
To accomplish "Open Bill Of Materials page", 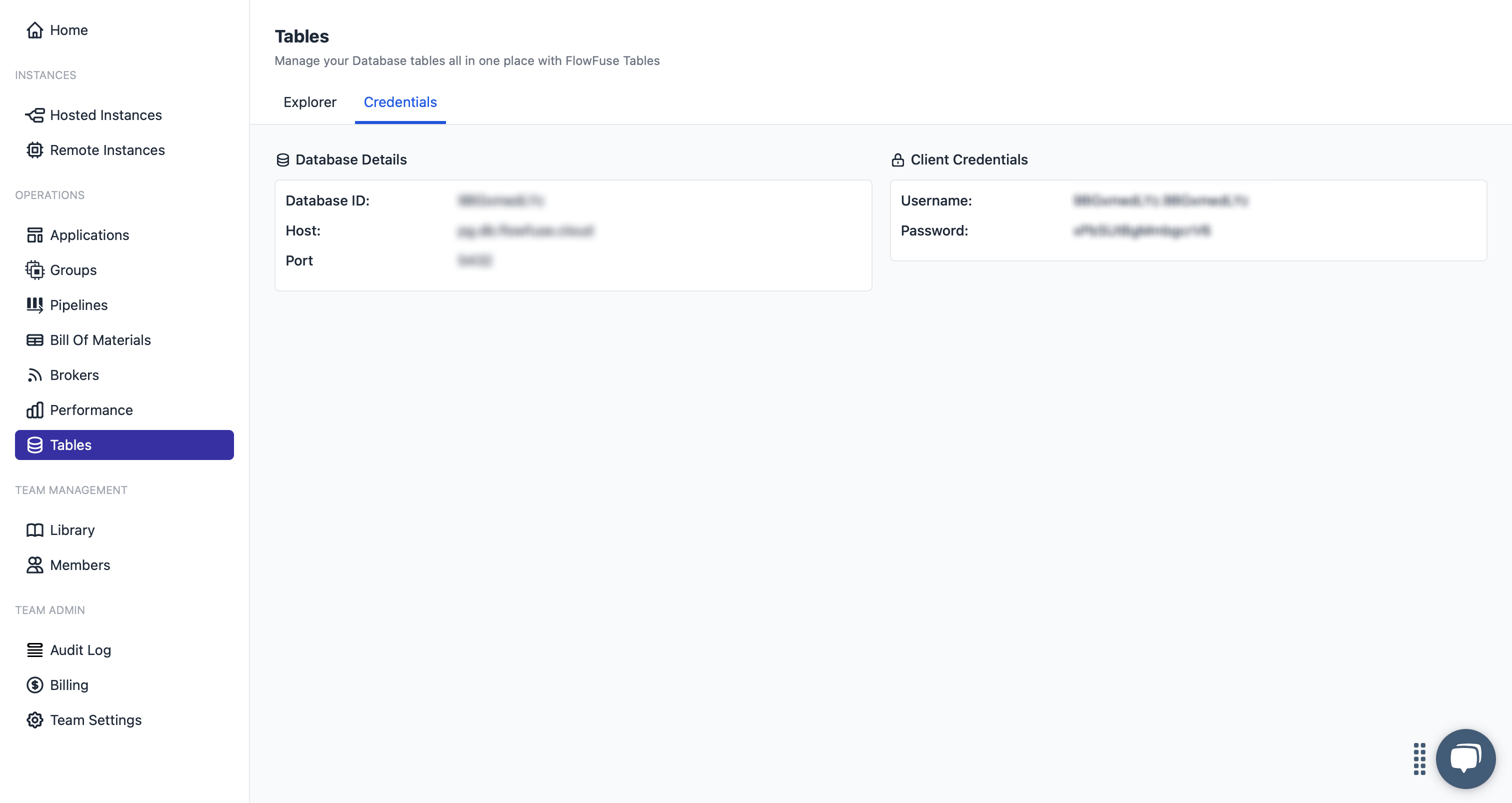I will (100, 340).
